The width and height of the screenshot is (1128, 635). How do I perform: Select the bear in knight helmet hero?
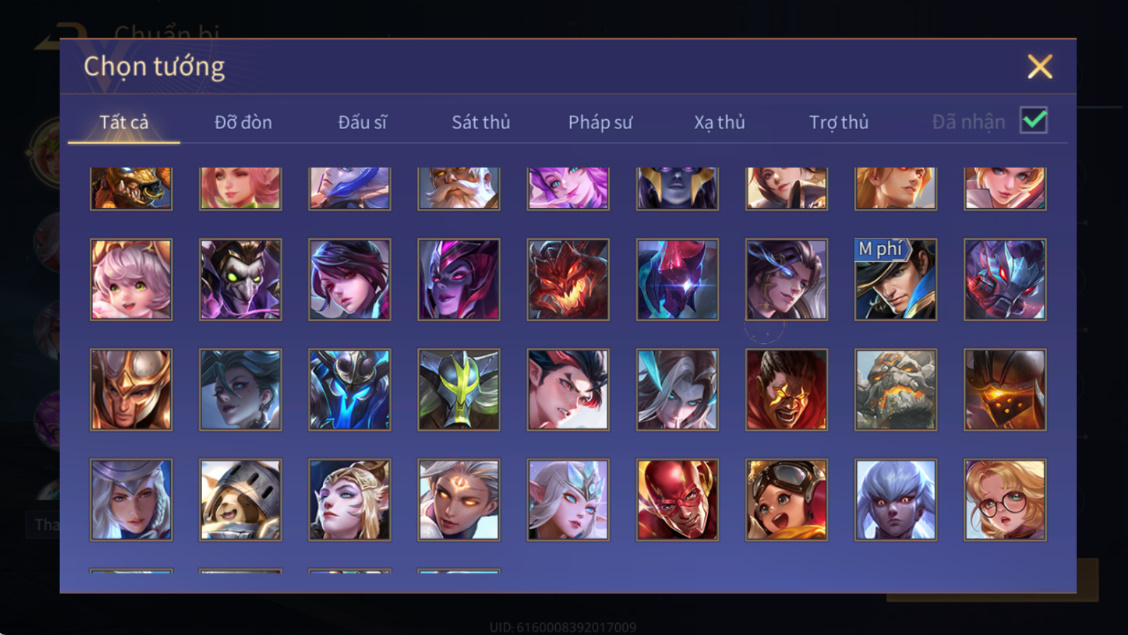pos(240,500)
